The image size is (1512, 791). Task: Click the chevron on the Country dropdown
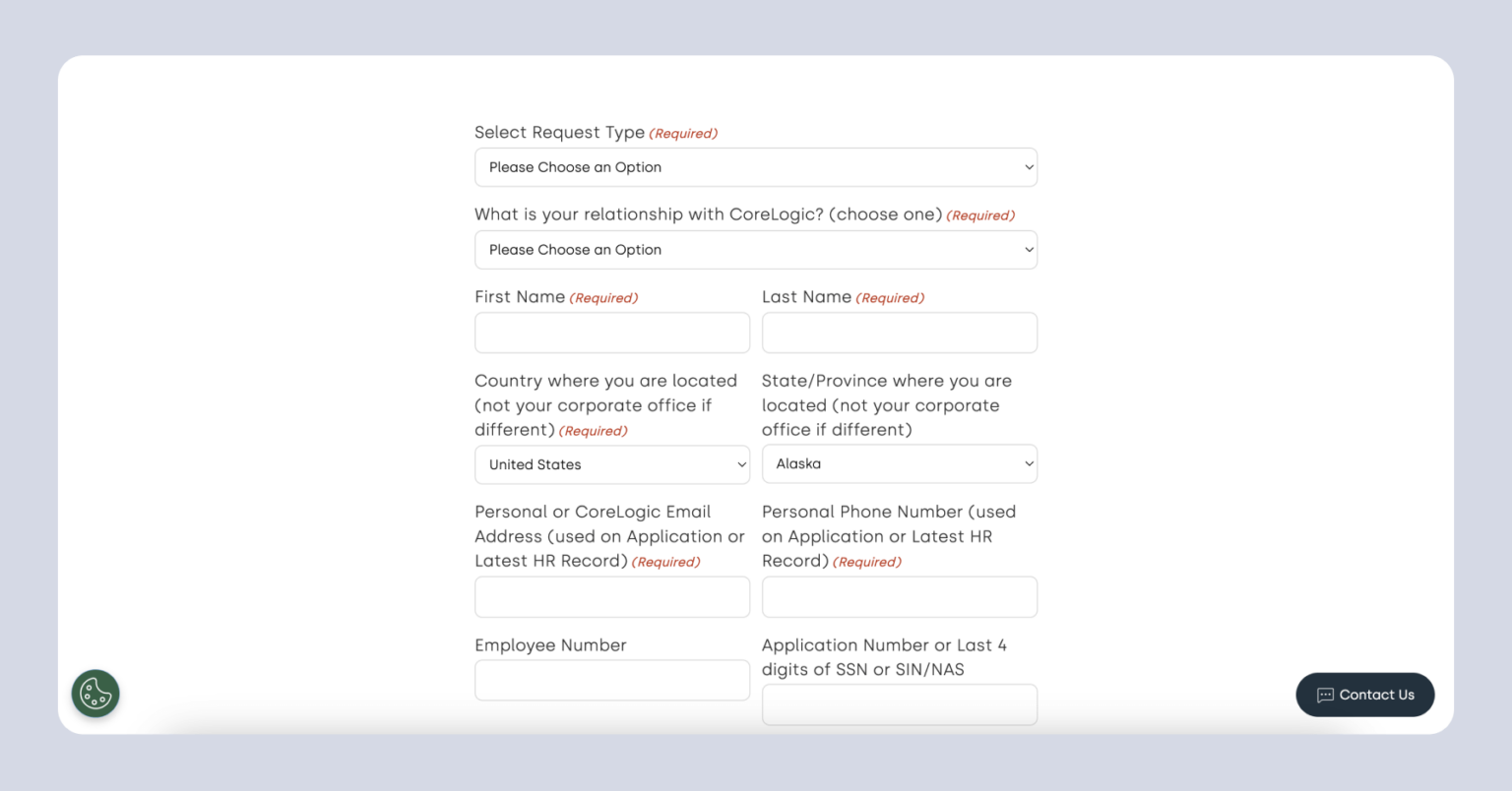click(741, 464)
